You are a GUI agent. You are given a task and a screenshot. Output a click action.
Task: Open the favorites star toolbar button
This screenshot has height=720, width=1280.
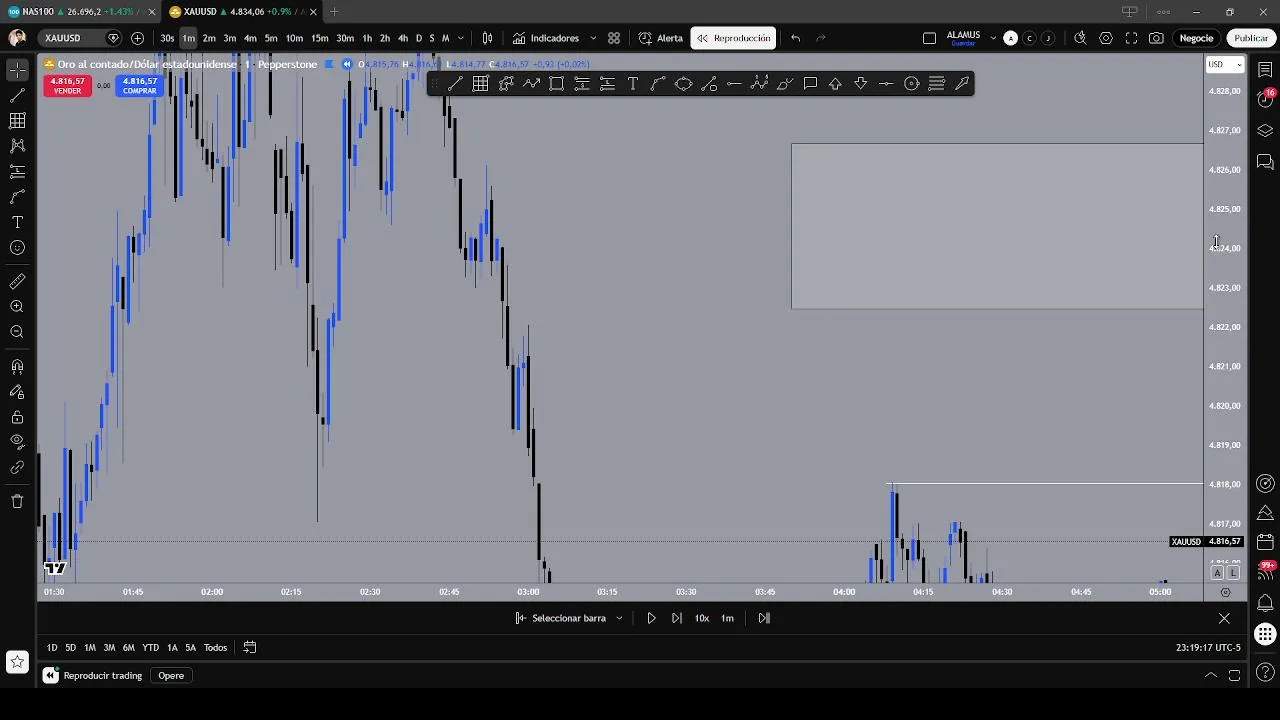coord(17,661)
